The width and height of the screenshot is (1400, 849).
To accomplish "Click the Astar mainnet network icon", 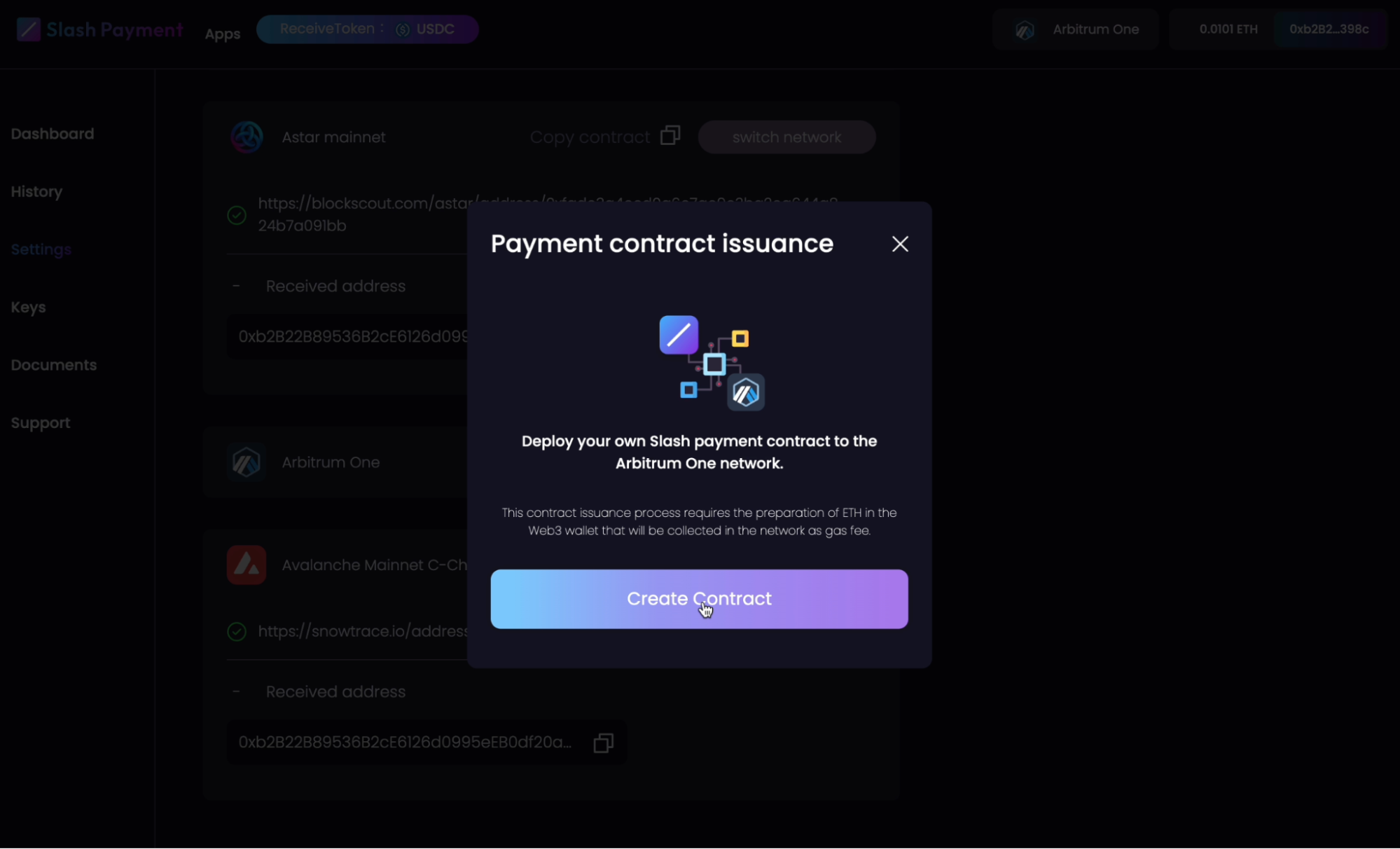I will pos(247,137).
